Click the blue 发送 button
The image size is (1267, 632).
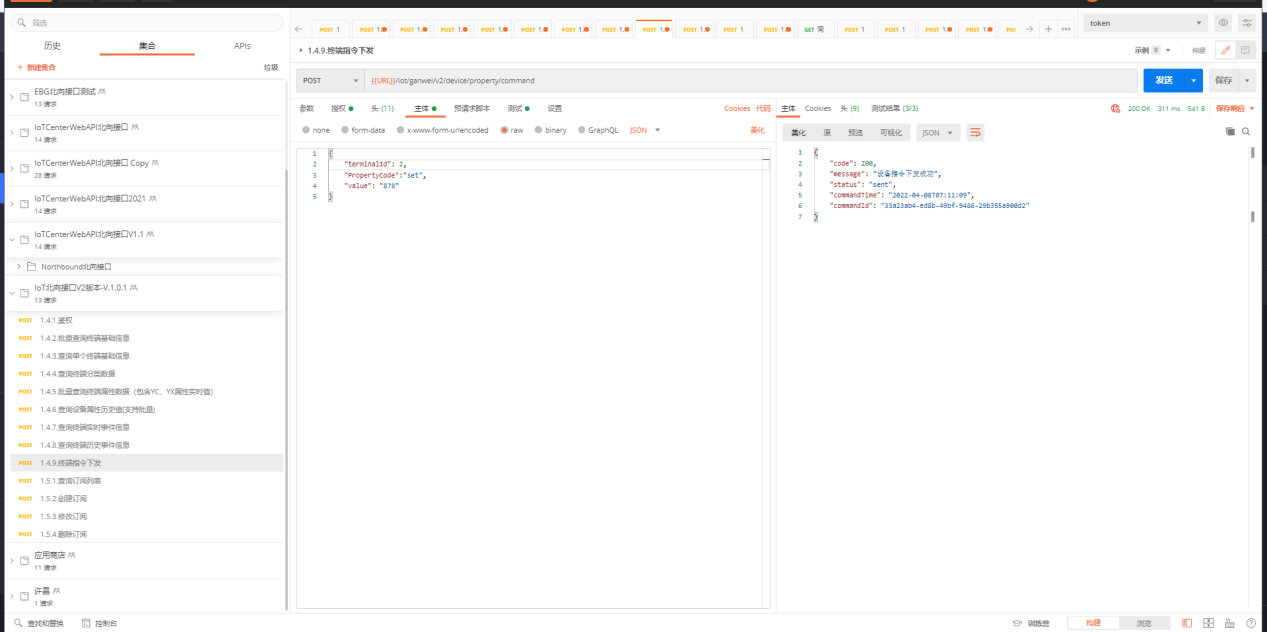1163,80
